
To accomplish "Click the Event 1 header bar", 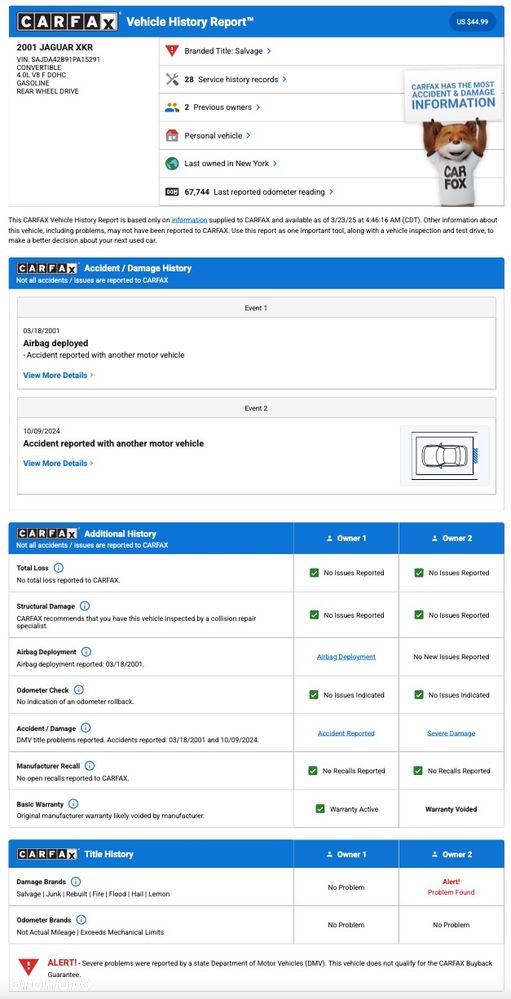I will pos(256,308).
